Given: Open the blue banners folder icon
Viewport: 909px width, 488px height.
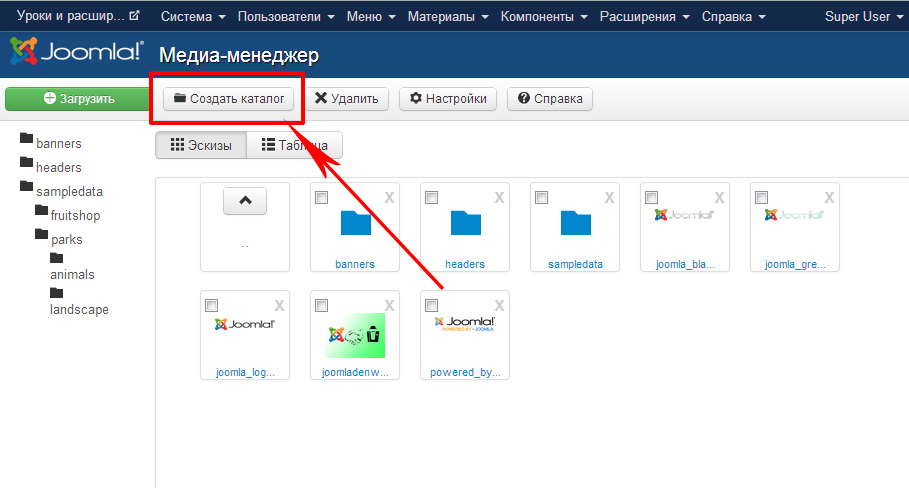Looking at the screenshot, I should tap(355, 222).
